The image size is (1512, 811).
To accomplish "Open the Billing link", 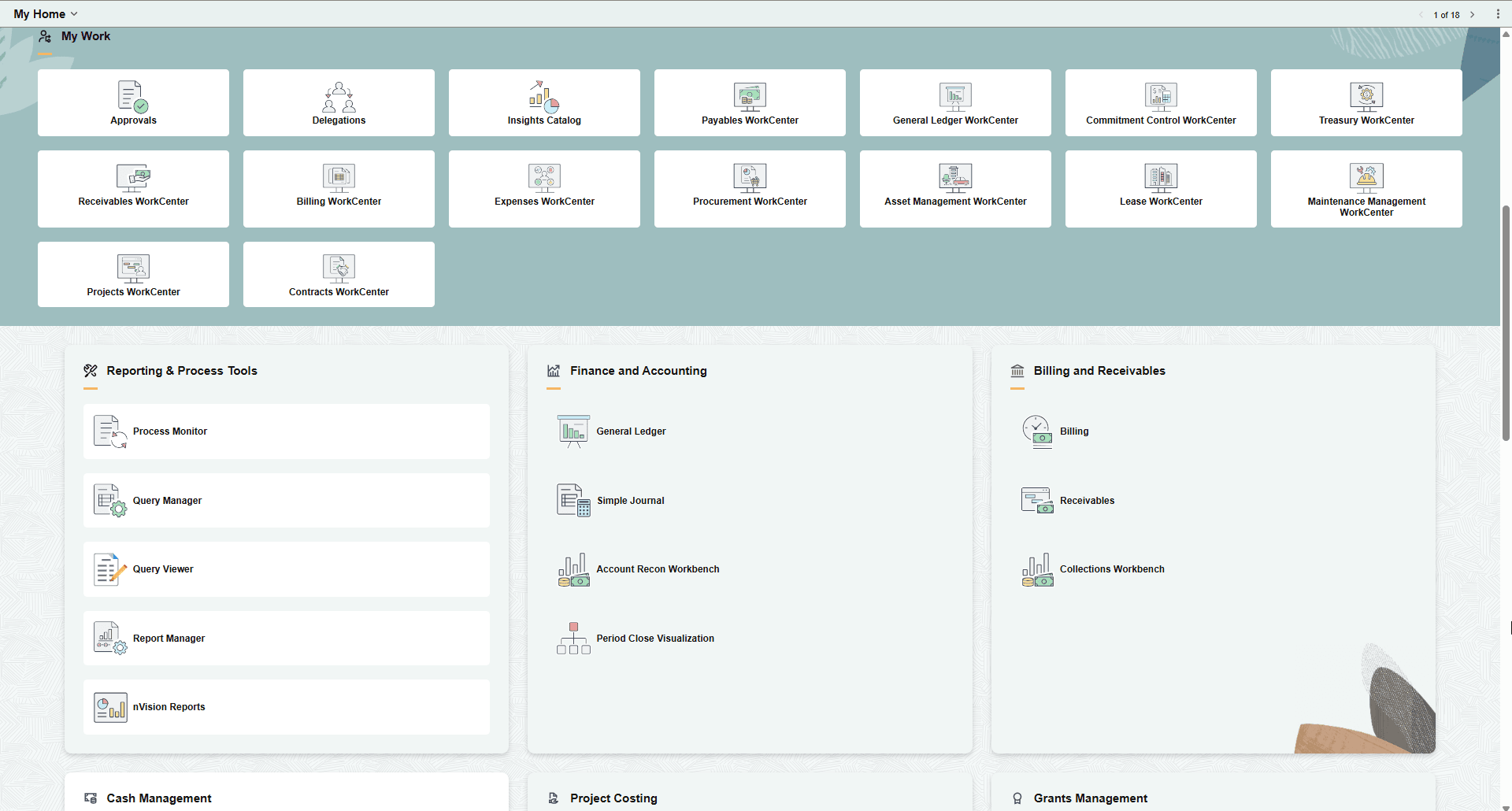I will [x=1074, y=431].
